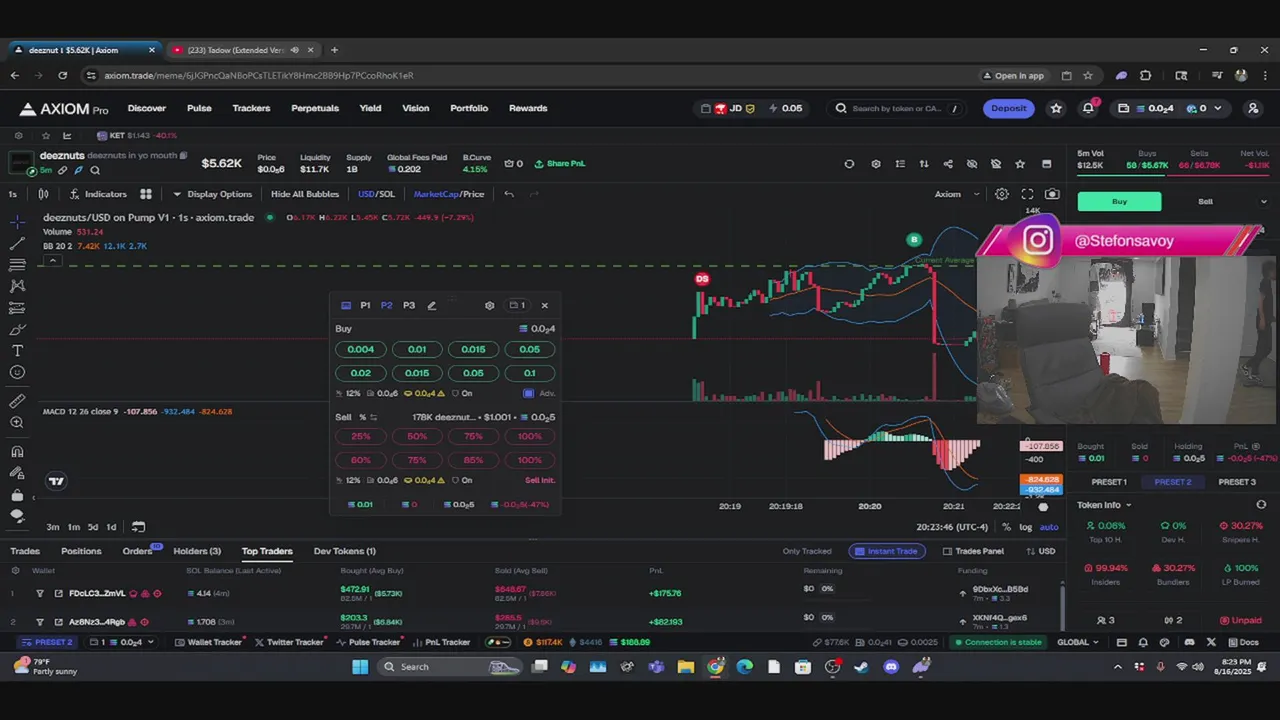Viewport: 1280px width, 720px height.
Task: Edit presets with the pencil icon
Action: pyautogui.click(x=432, y=306)
